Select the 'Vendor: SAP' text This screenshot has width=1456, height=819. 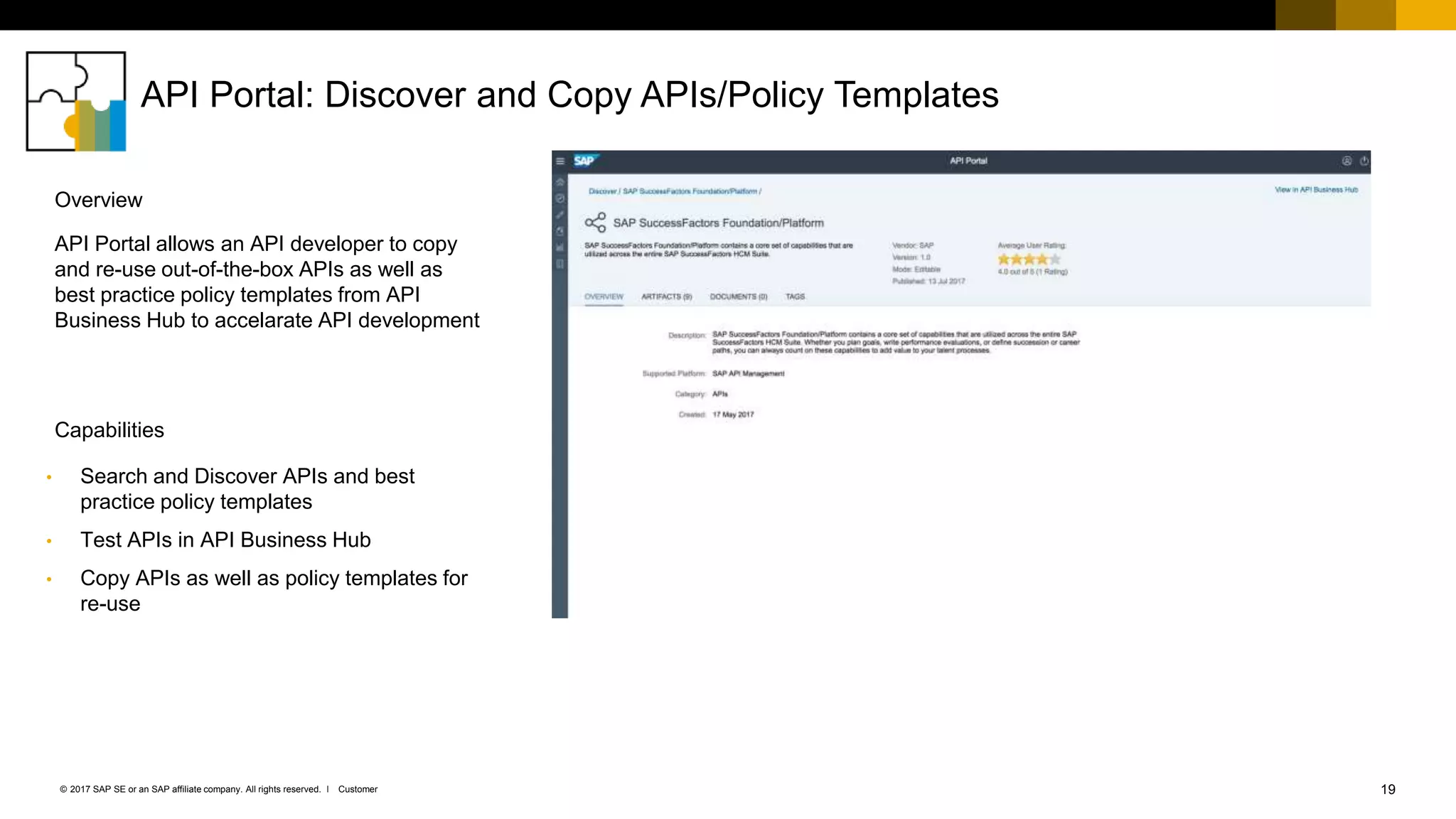[x=912, y=245]
